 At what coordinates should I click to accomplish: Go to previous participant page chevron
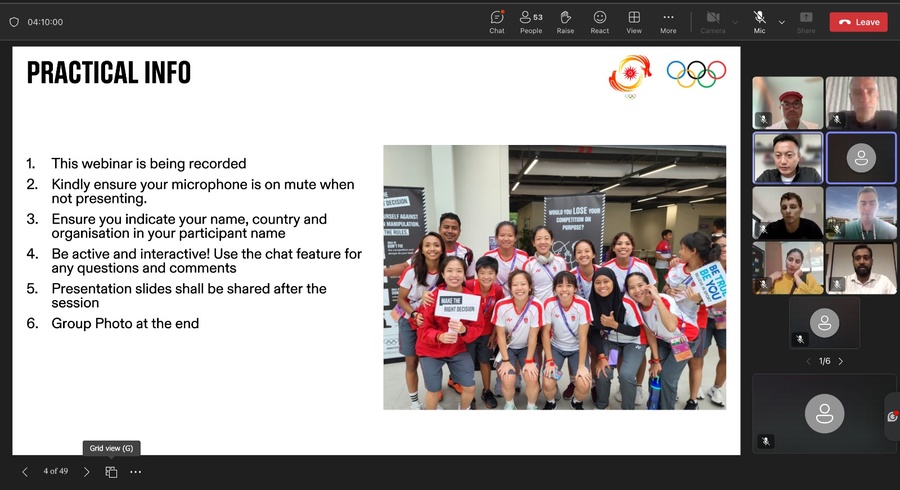point(809,361)
